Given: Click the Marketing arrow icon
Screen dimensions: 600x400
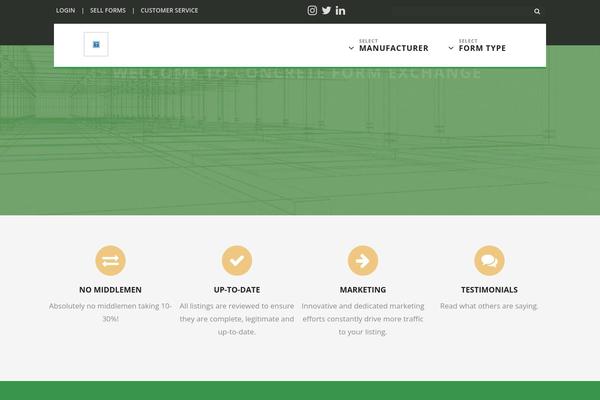Looking at the screenshot, I should pos(363,261).
